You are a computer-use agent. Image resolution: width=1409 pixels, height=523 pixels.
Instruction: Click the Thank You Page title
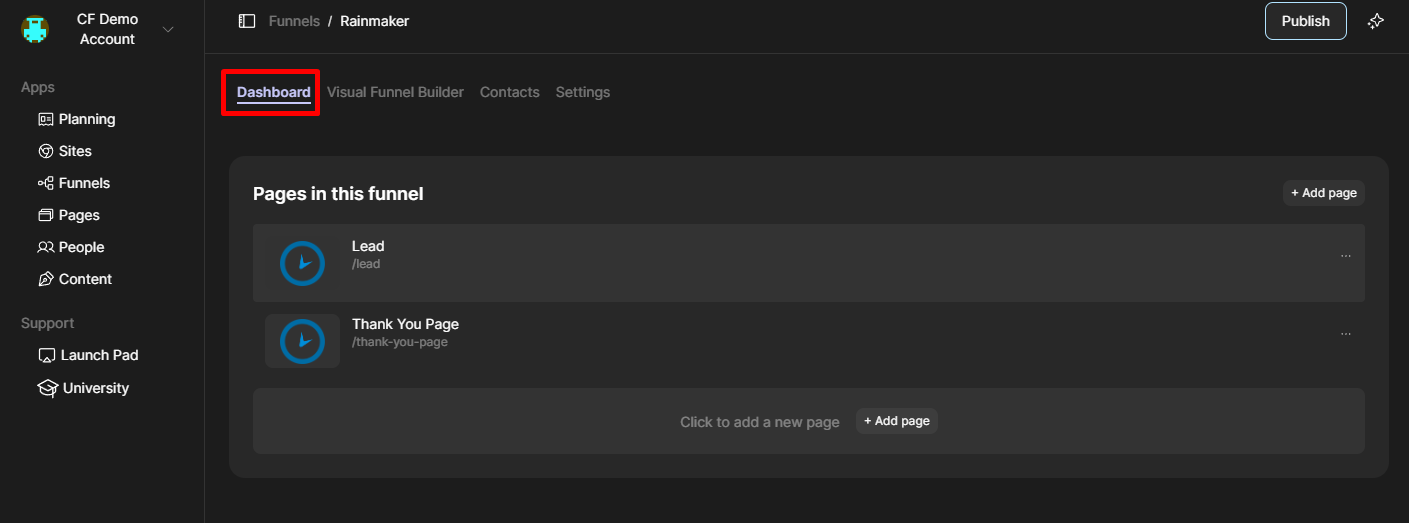(405, 324)
